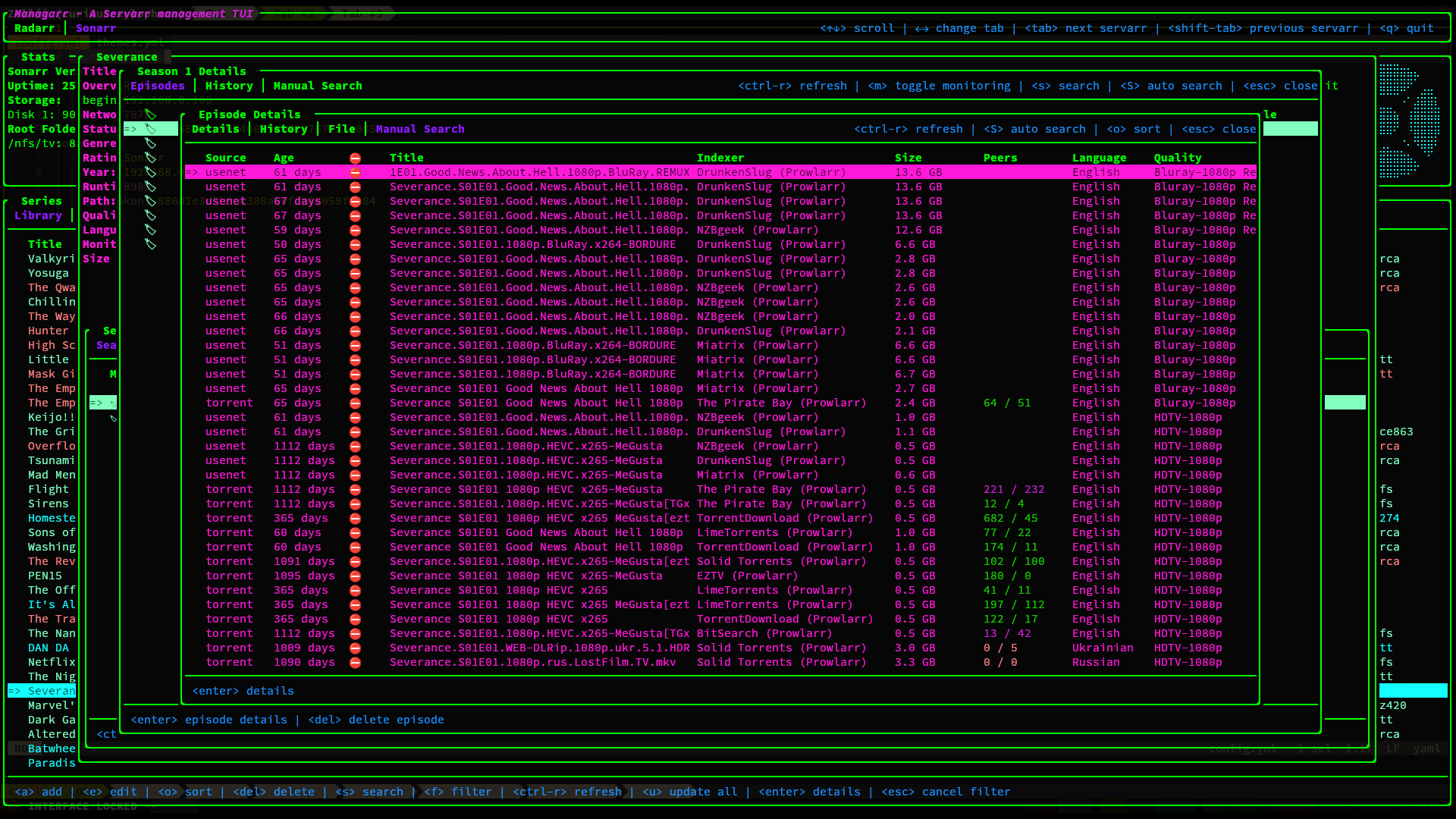Open the sort options in Episode Details
This screenshot has width=1456, height=819.
[x=1133, y=130]
